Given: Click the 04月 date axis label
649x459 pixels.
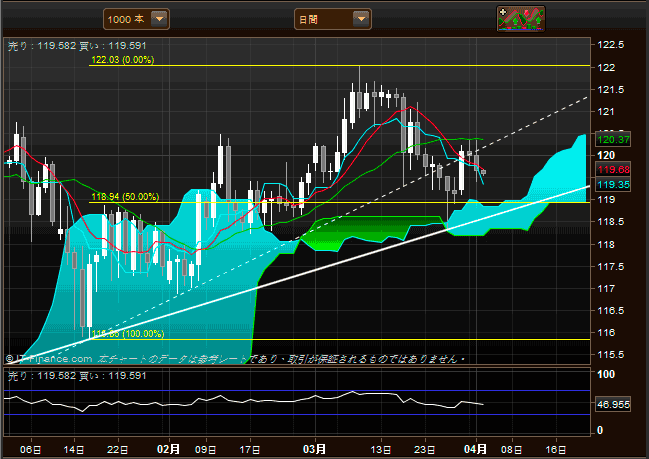Looking at the screenshot, I should 475,449.
